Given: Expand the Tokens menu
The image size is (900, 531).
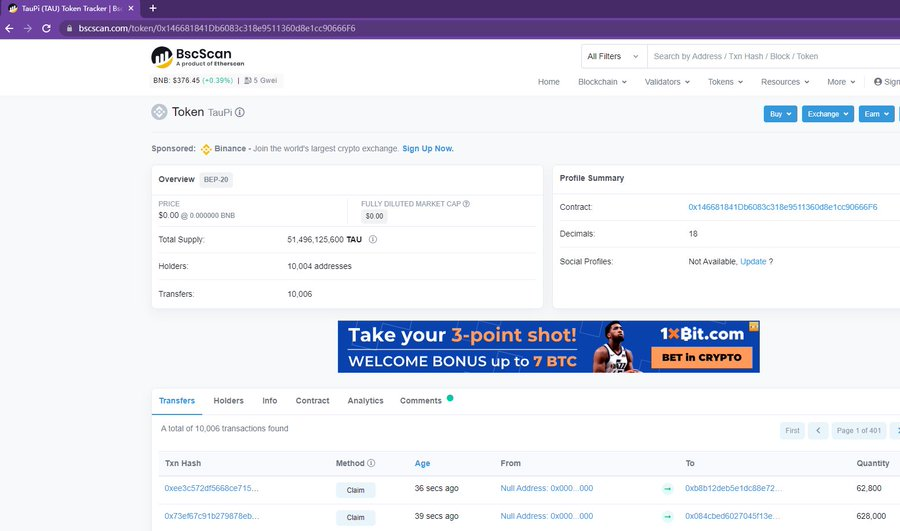Looking at the screenshot, I should click(725, 82).
